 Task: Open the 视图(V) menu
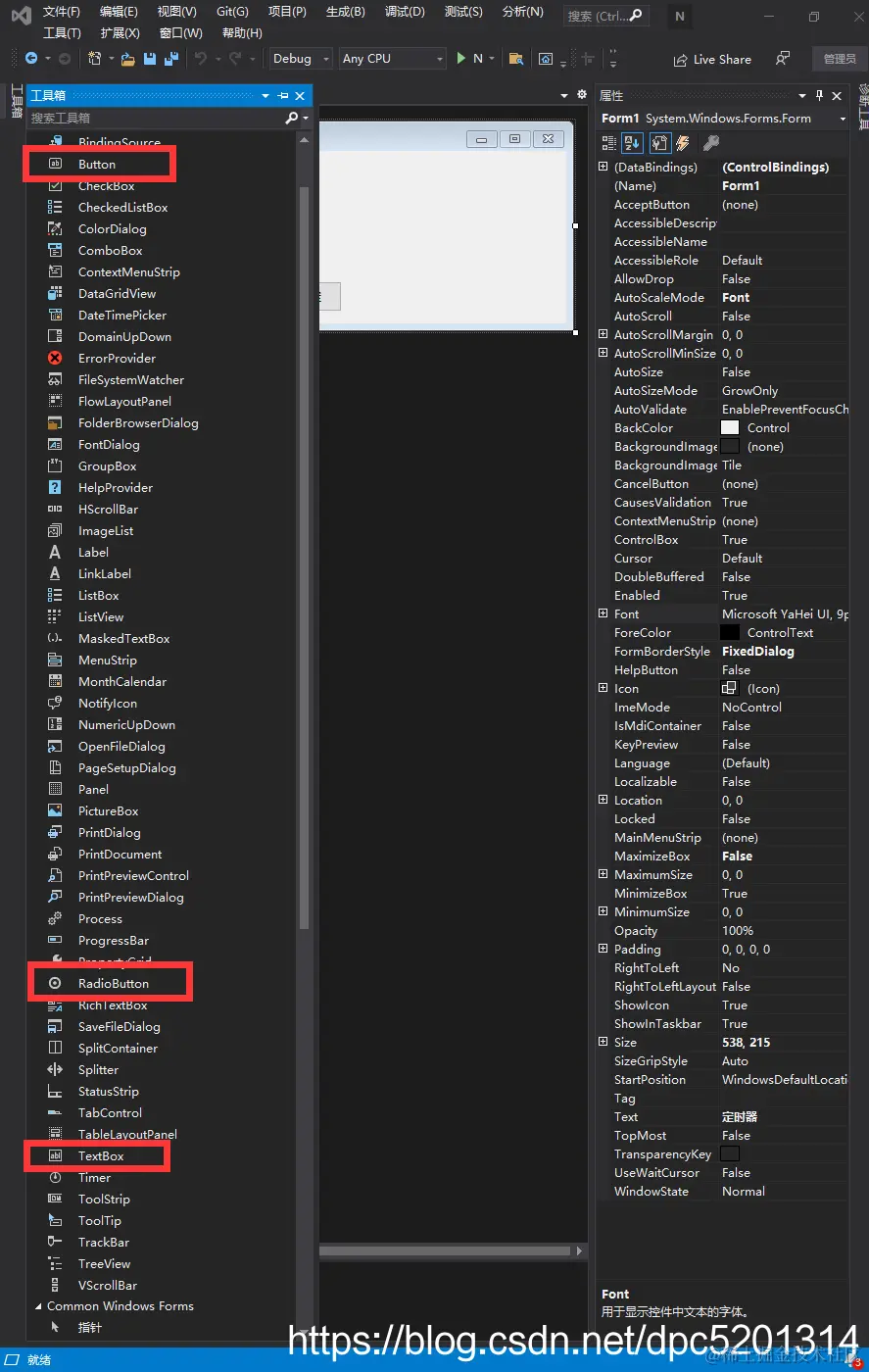click(x=177, y=12)
